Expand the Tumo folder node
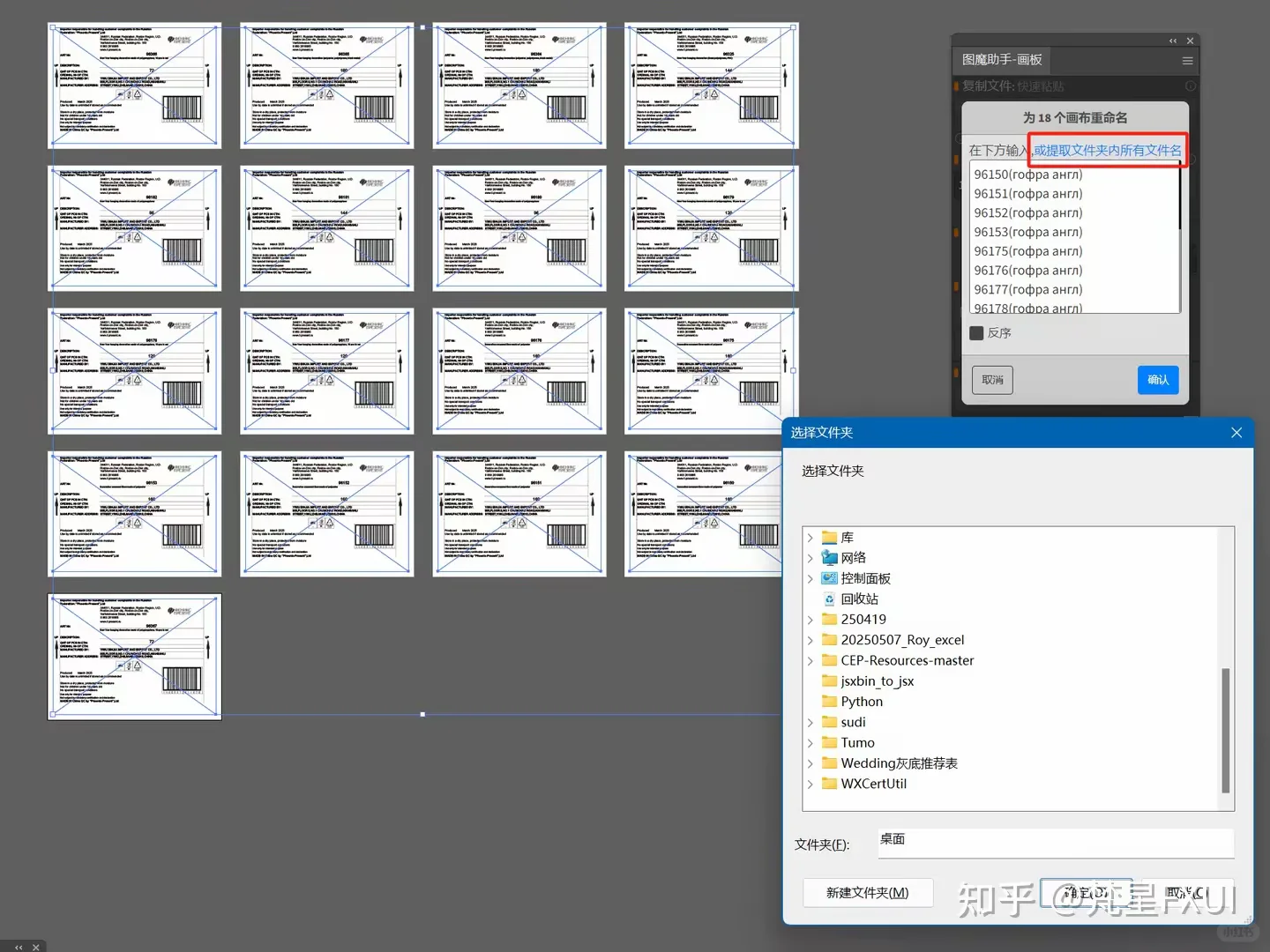The width and height of the screenshot is (1270, 952). [x=811, y=743]
